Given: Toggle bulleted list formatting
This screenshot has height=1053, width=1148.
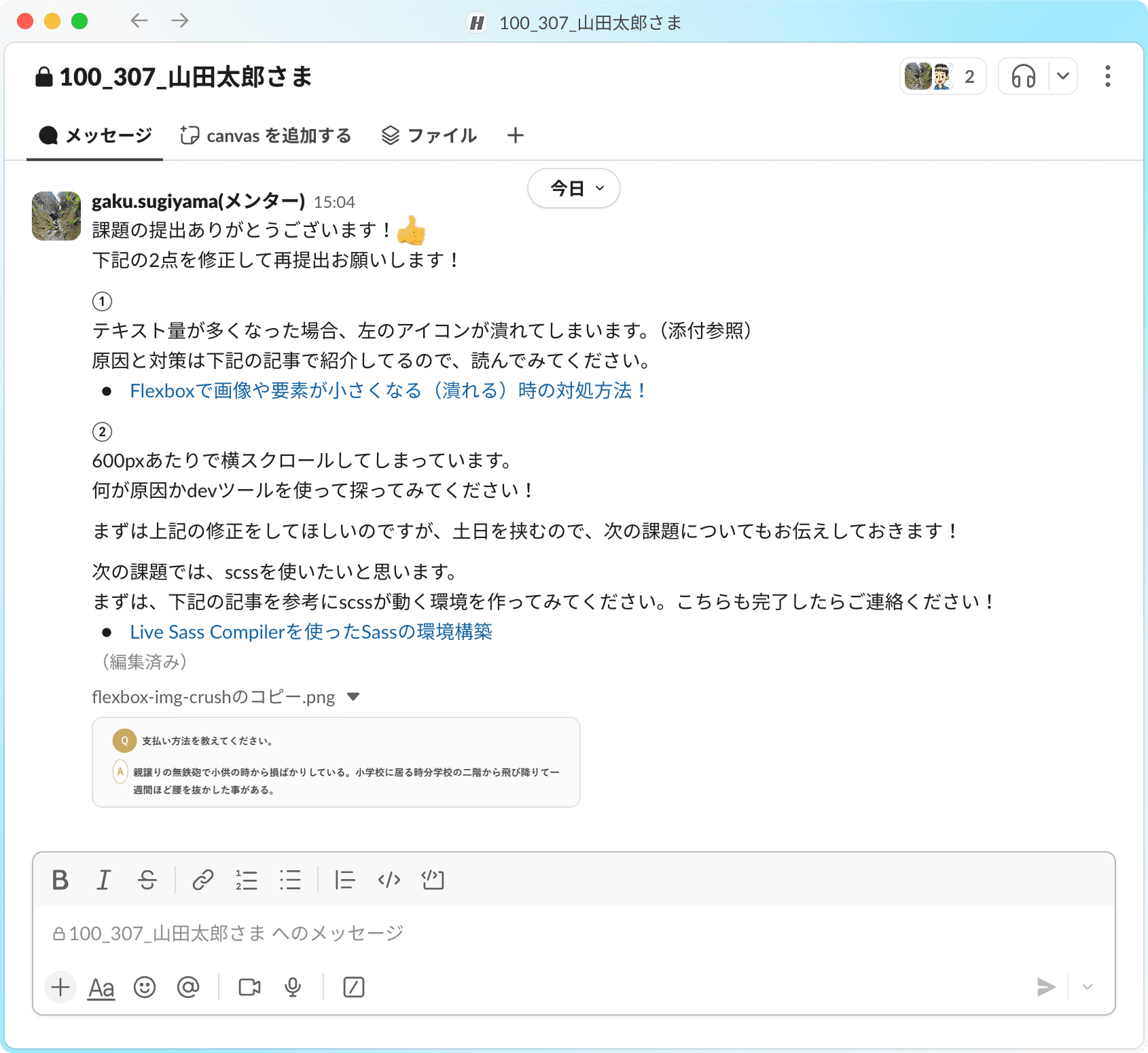Looking at the screenshot, I should [290, 880].
